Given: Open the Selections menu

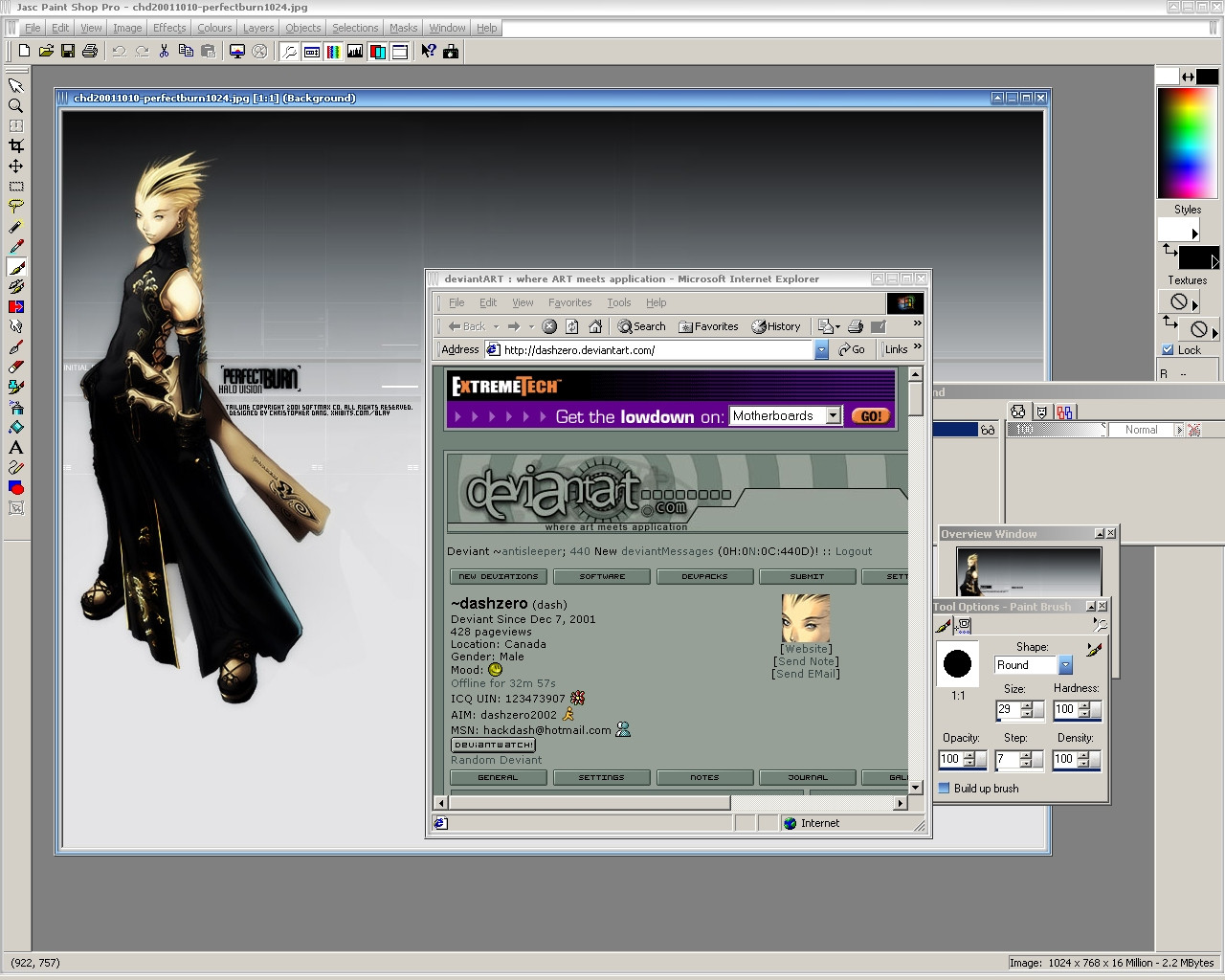Looking at the screenshot, I should [355, 28].
